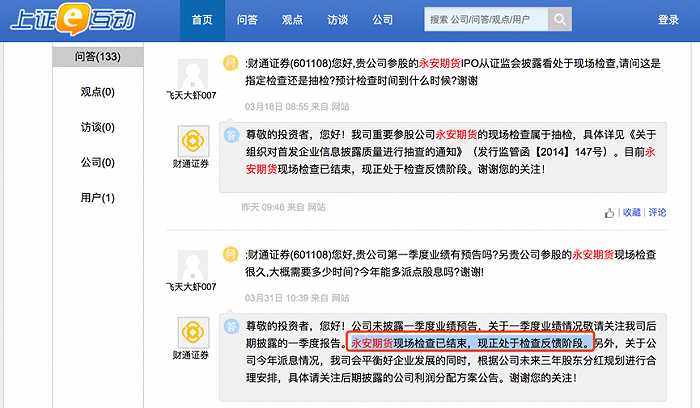The width and height of the screenshot is (700, 408).
Task: Click the timestamp 昨天 09:46 来自 网站
Action: (x=283, y=207)
